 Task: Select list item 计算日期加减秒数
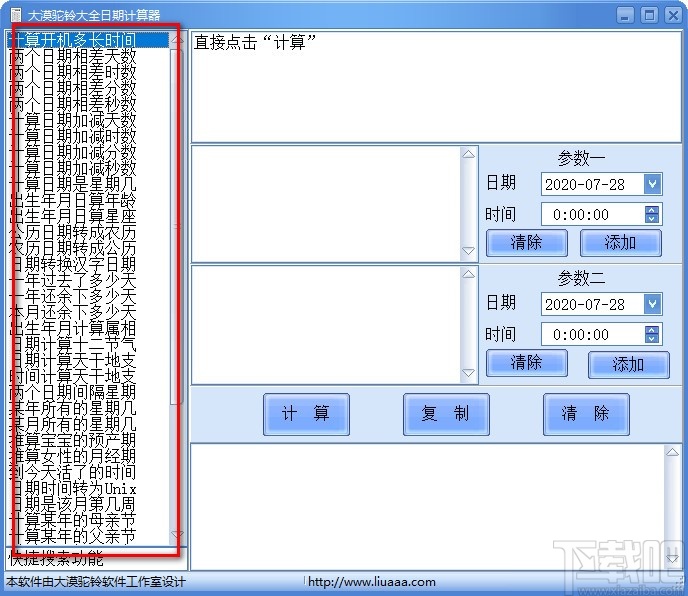pos(88,168)
